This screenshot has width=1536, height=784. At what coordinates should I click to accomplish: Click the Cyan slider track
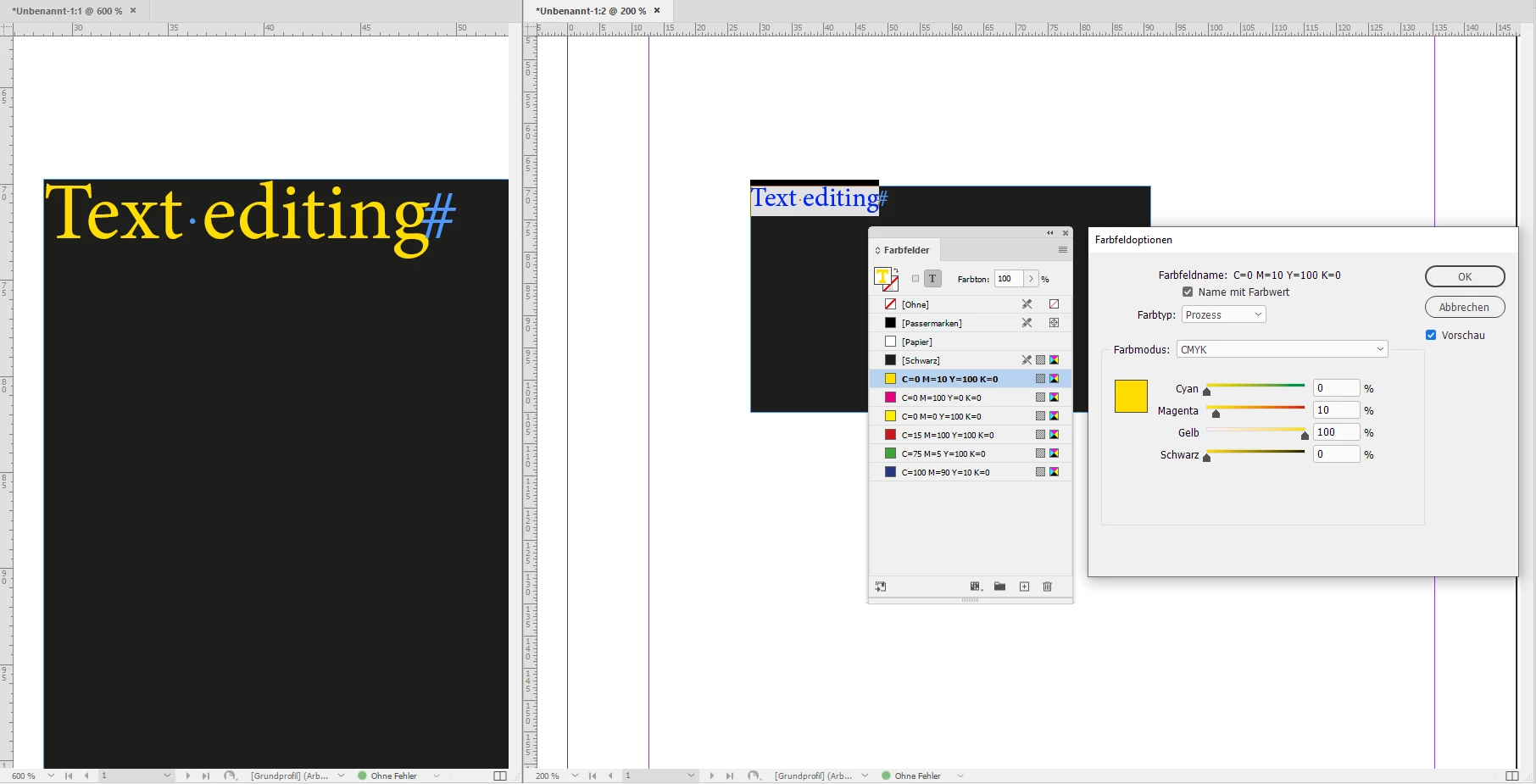pos(1255,386)
